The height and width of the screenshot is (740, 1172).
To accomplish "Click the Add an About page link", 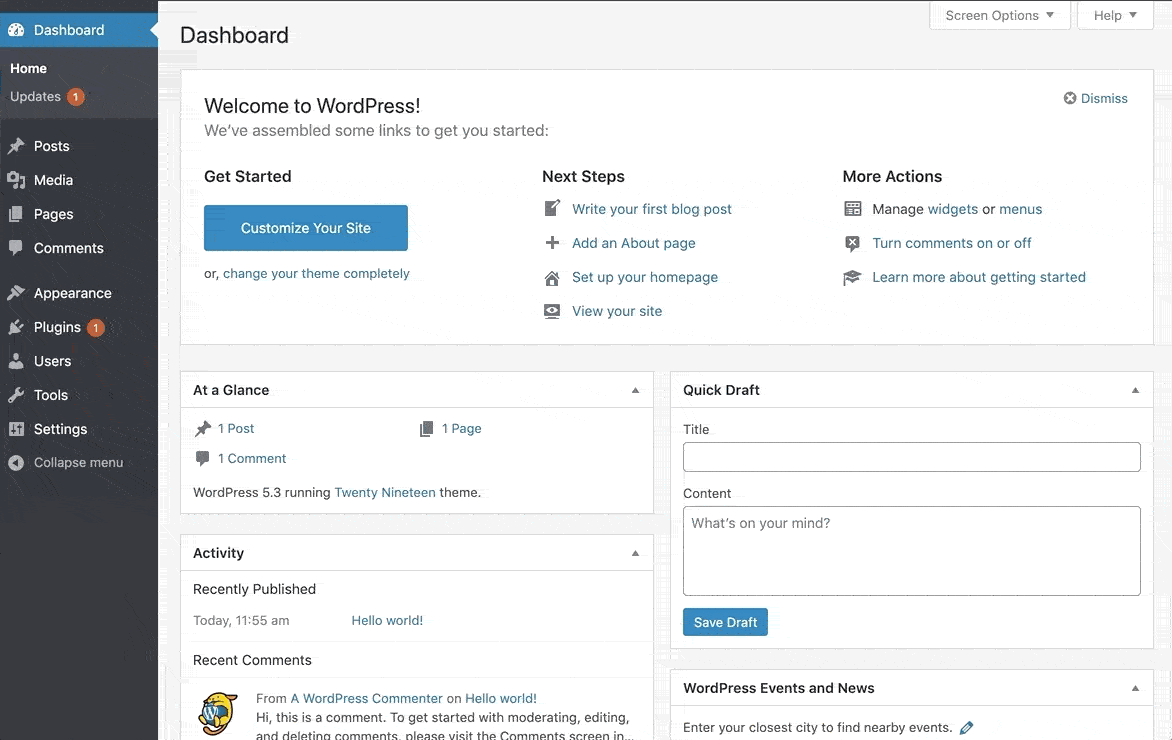I will (634, 243).
